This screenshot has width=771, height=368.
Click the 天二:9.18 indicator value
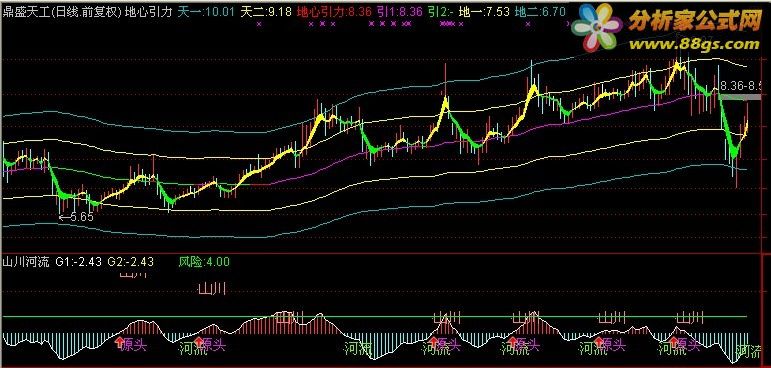pyautogui.click(x=266, y=11)
